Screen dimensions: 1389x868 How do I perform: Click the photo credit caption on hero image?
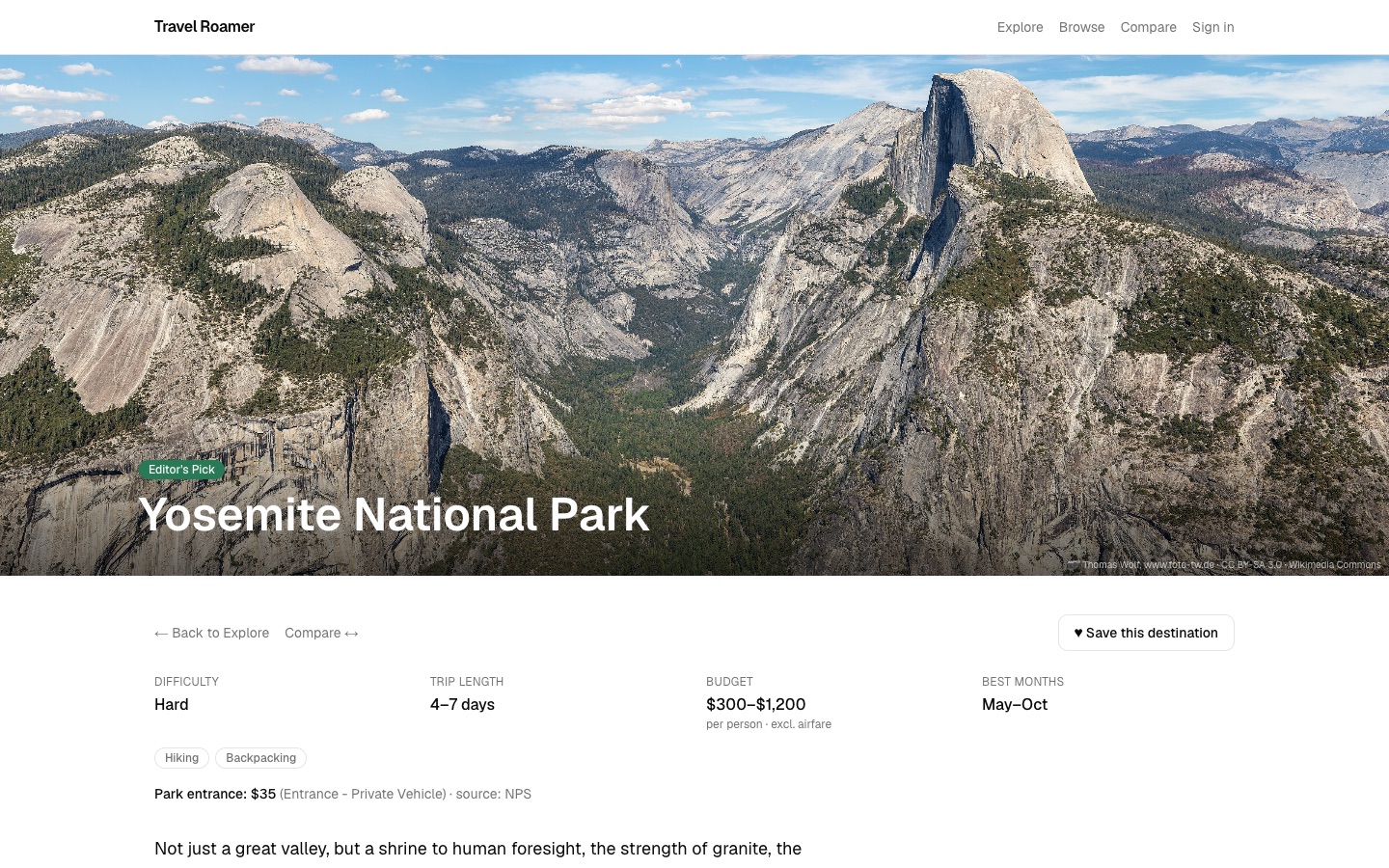1224,565
